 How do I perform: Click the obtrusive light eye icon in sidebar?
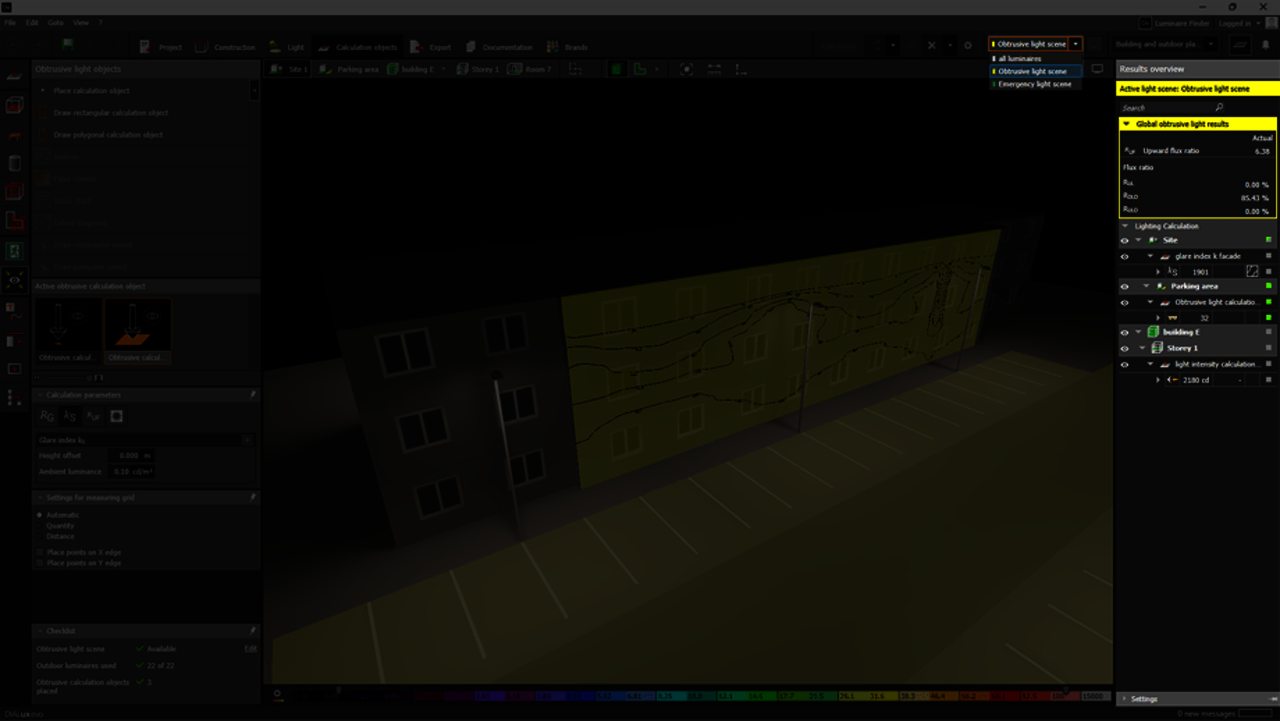(14, 279)
